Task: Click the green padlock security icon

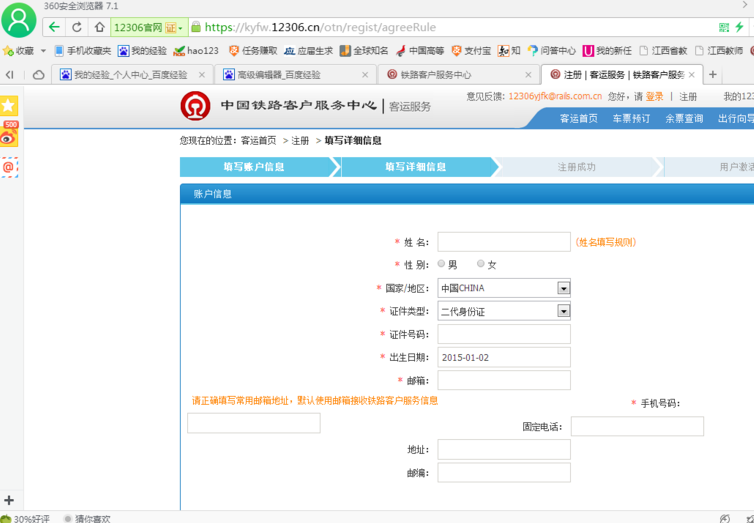Action: click(x=196, y=26)
